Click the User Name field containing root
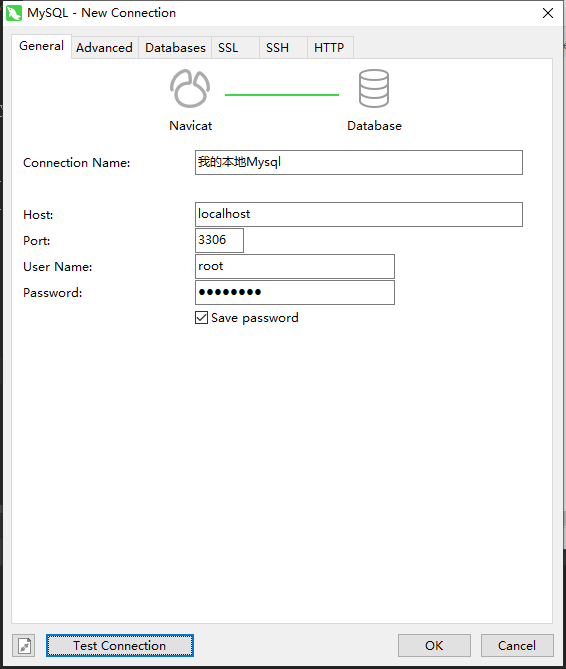The image size is (566, 669). [295, 267]
